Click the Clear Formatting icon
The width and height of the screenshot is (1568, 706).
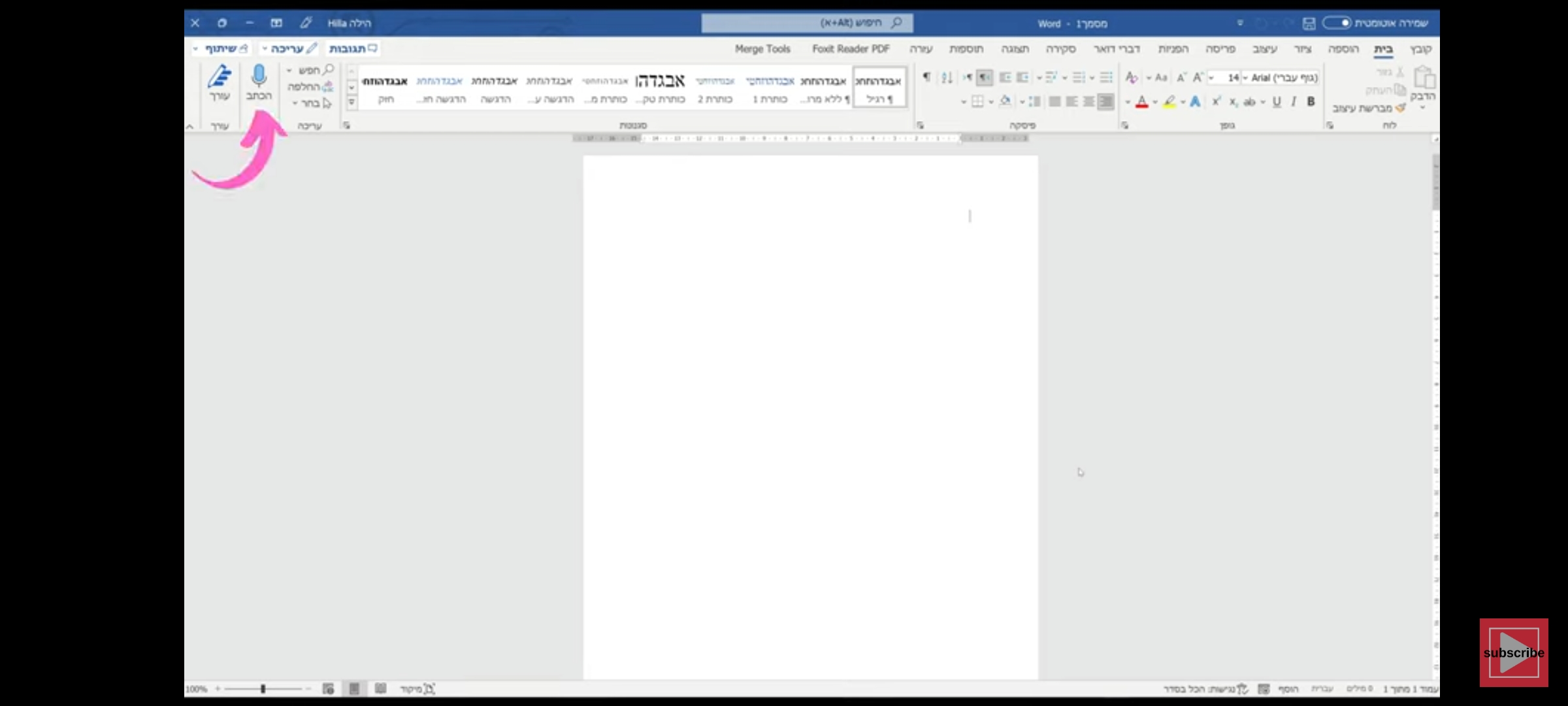tap(1132, 78)
